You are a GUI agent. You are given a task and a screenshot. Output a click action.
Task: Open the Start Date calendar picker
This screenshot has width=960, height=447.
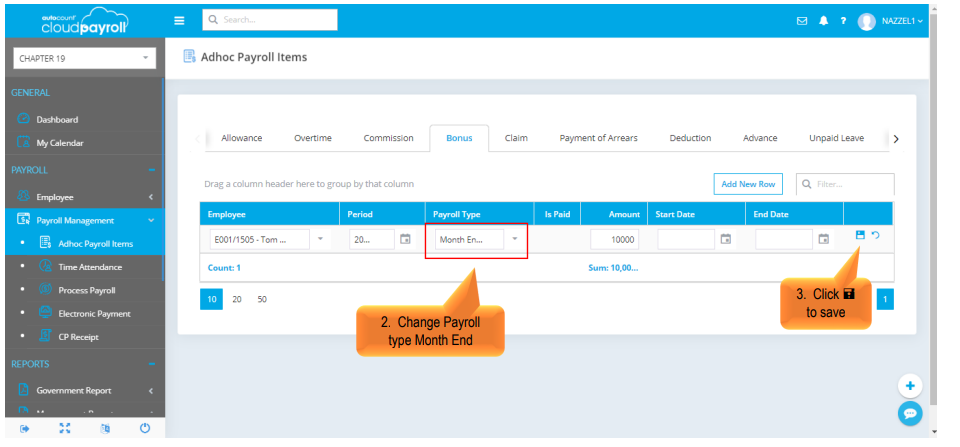tap(726, 240)
